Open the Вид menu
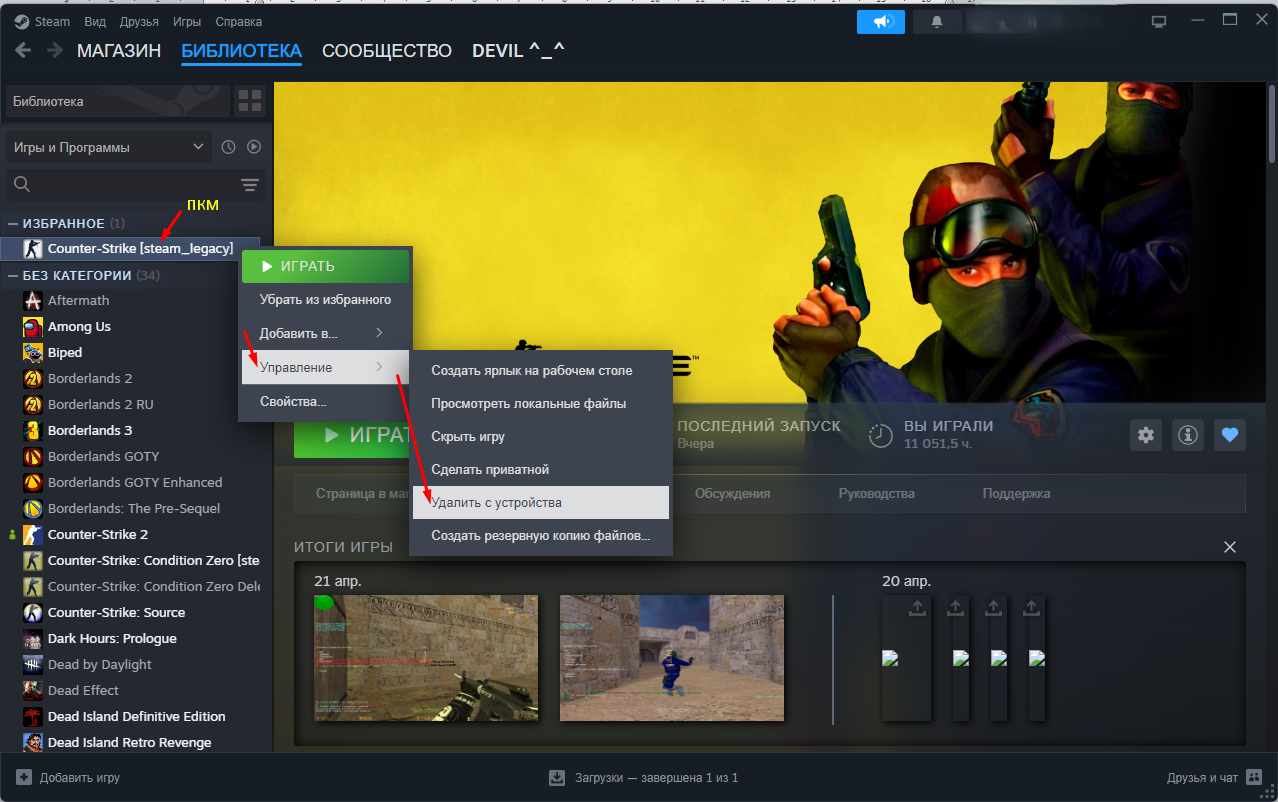 click(96, 21)
